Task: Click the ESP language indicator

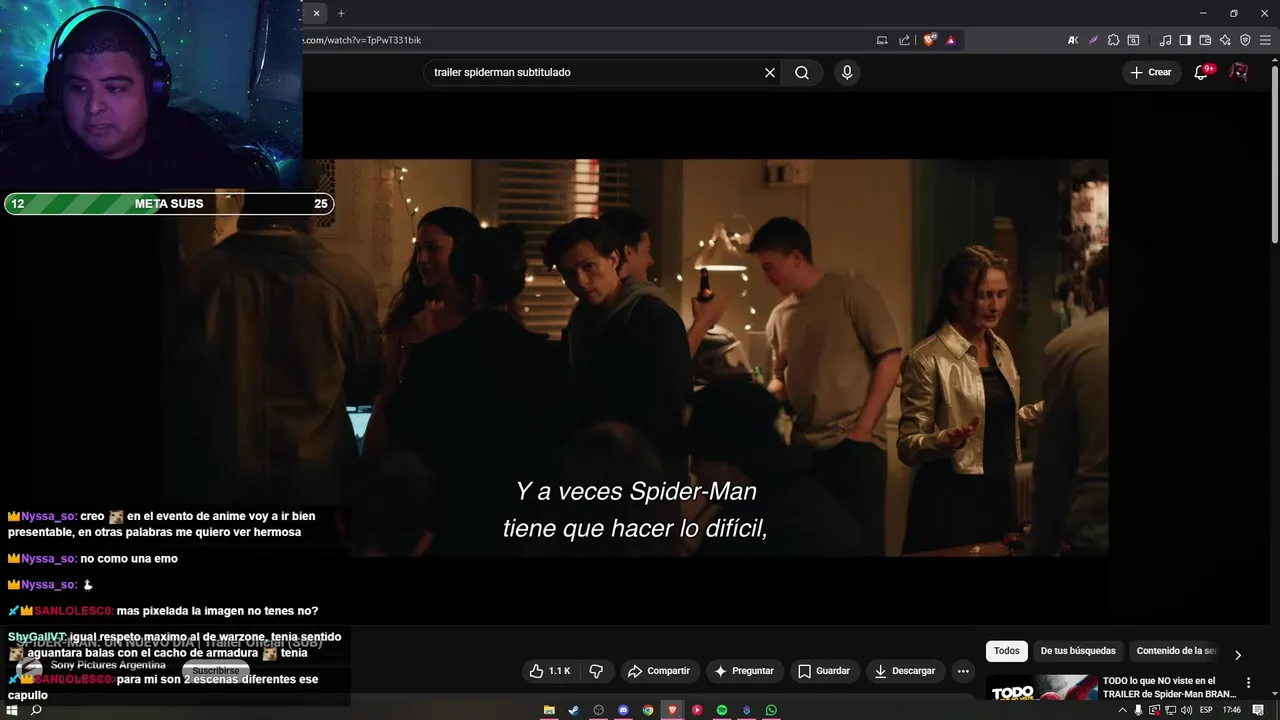Action: (1206, 710)
